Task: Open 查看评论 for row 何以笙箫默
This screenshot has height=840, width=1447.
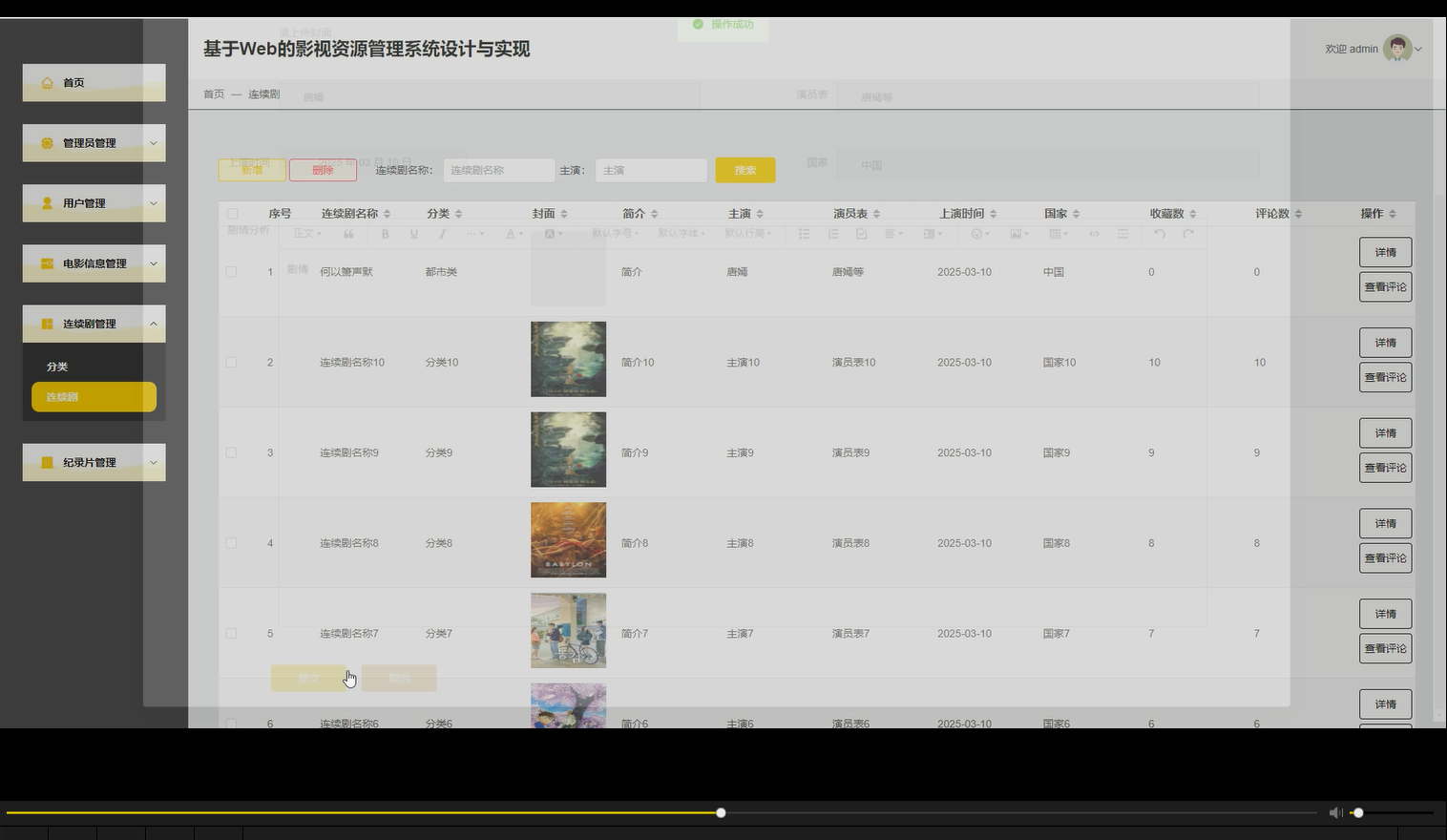Action: 1385,287
